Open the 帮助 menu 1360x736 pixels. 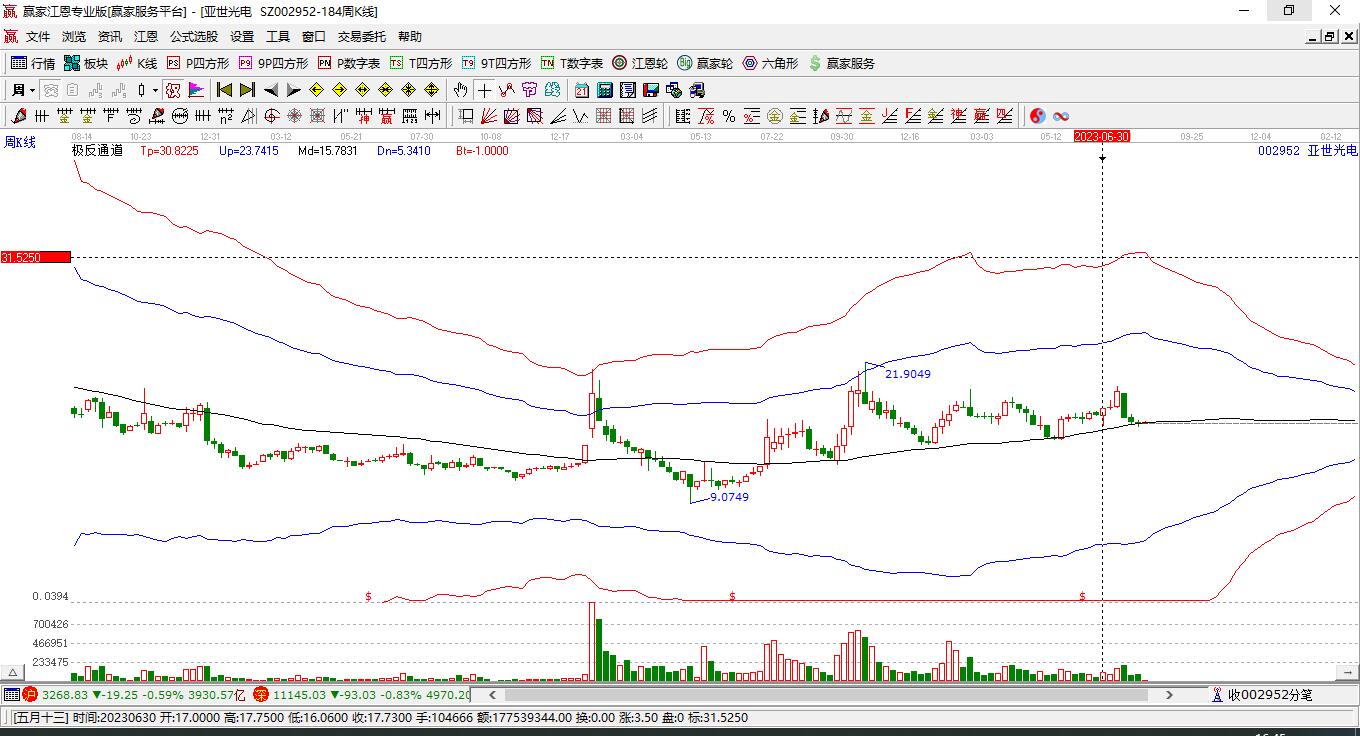[x=410, y=37]
